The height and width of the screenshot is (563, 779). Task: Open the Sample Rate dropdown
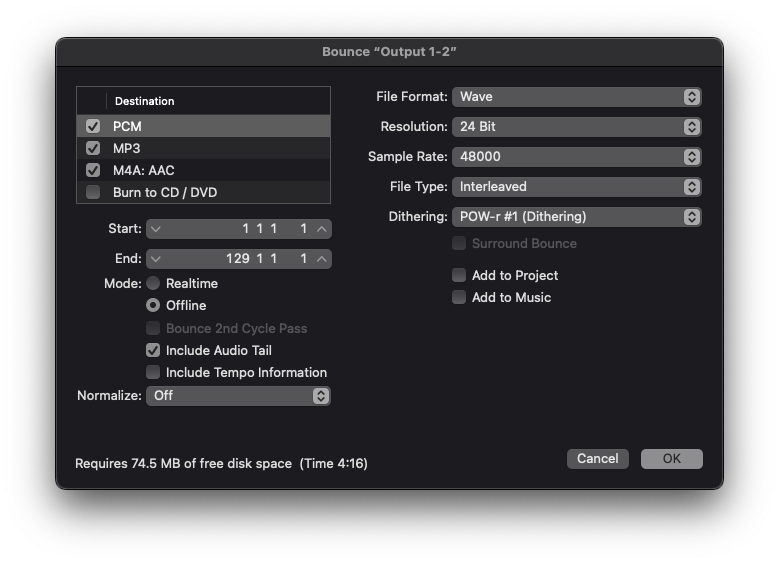576,157
